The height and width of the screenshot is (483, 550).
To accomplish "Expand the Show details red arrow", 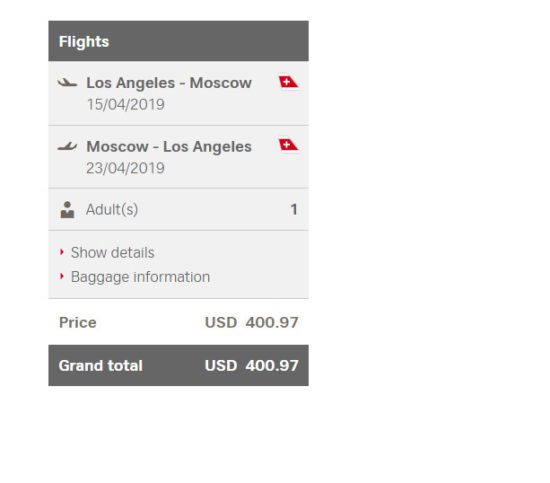I will coord(62,252).
